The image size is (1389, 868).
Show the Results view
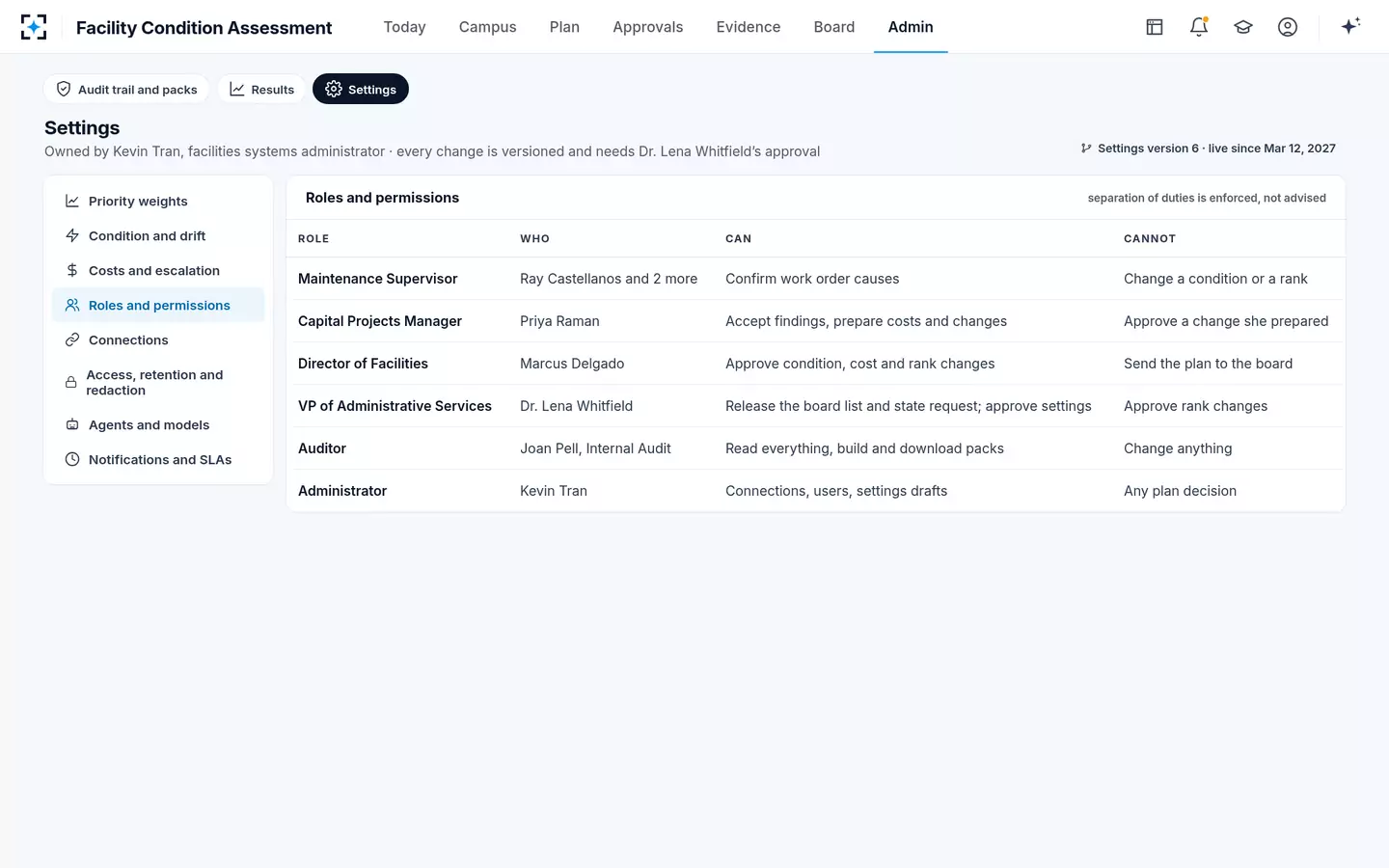click(x=261, y=89)
